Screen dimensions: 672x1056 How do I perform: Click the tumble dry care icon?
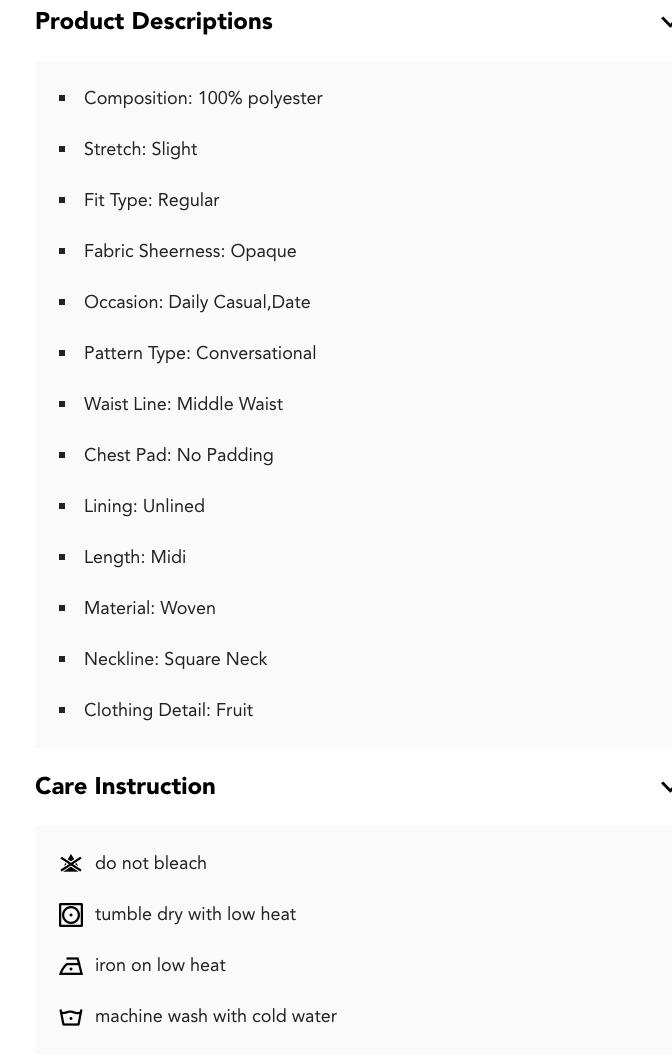click(x=71, y=915)
